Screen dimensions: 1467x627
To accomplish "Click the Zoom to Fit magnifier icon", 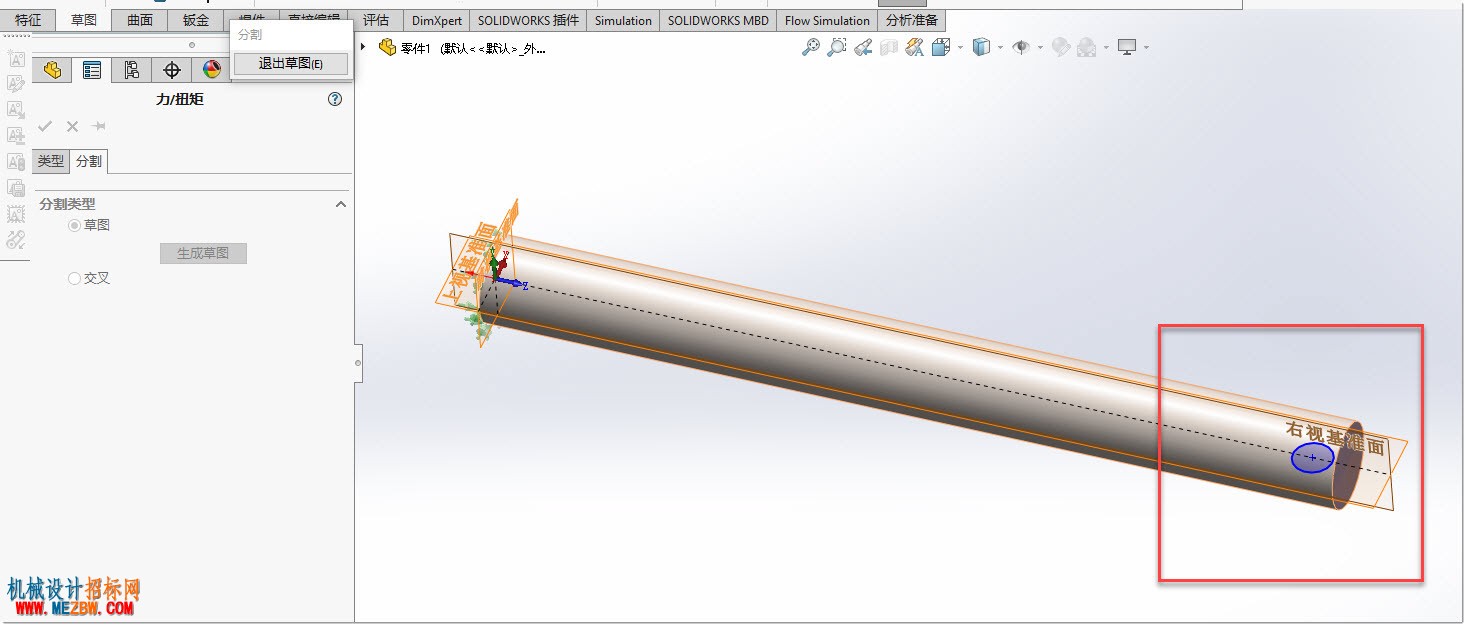I will 811,47.
